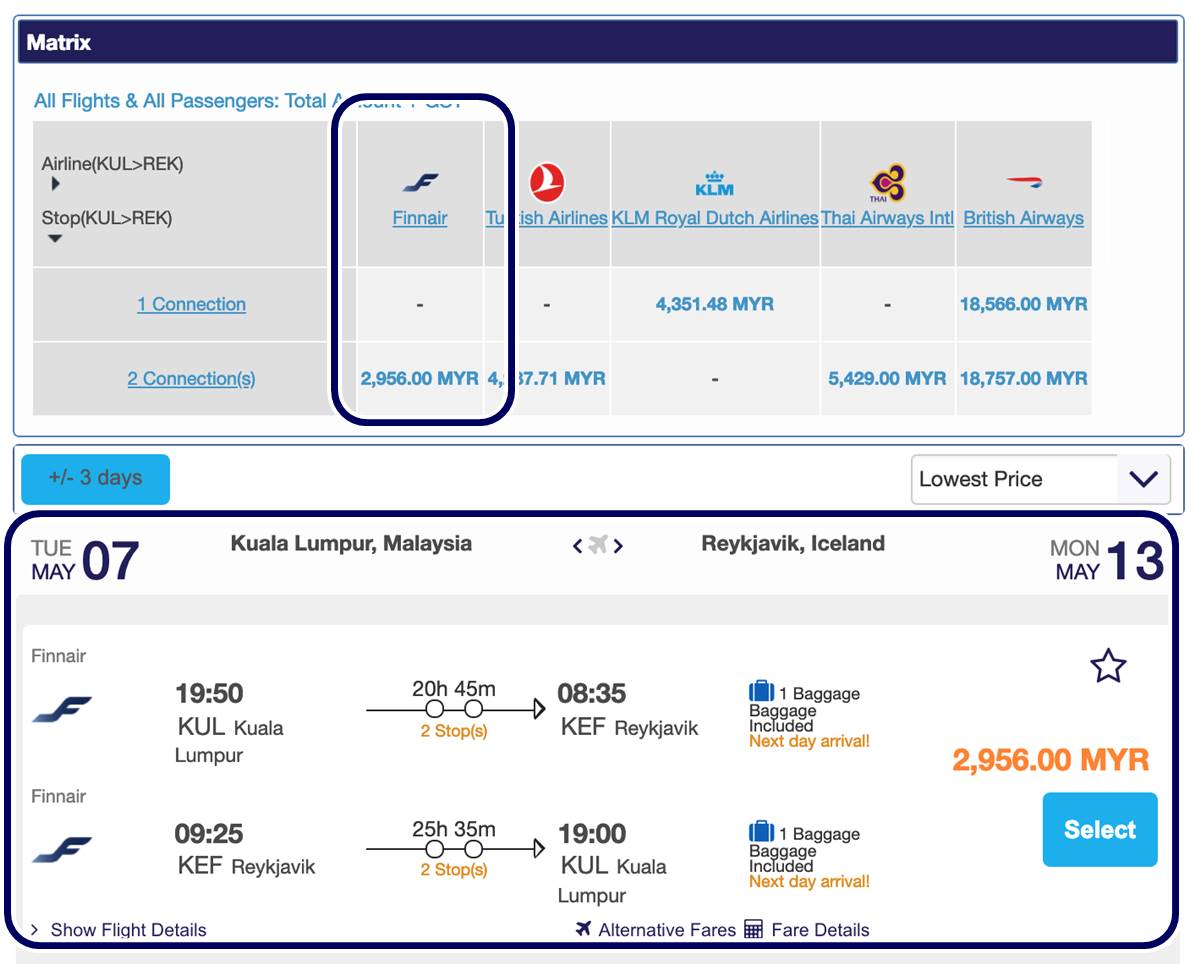Click the British Airways ribbon logo
Screen dimensions: 1200x964
tap(1023, 183)
